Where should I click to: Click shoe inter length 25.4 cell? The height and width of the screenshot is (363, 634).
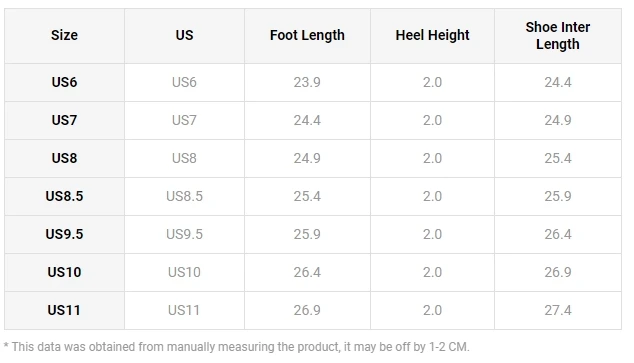(x=558, y=158)
